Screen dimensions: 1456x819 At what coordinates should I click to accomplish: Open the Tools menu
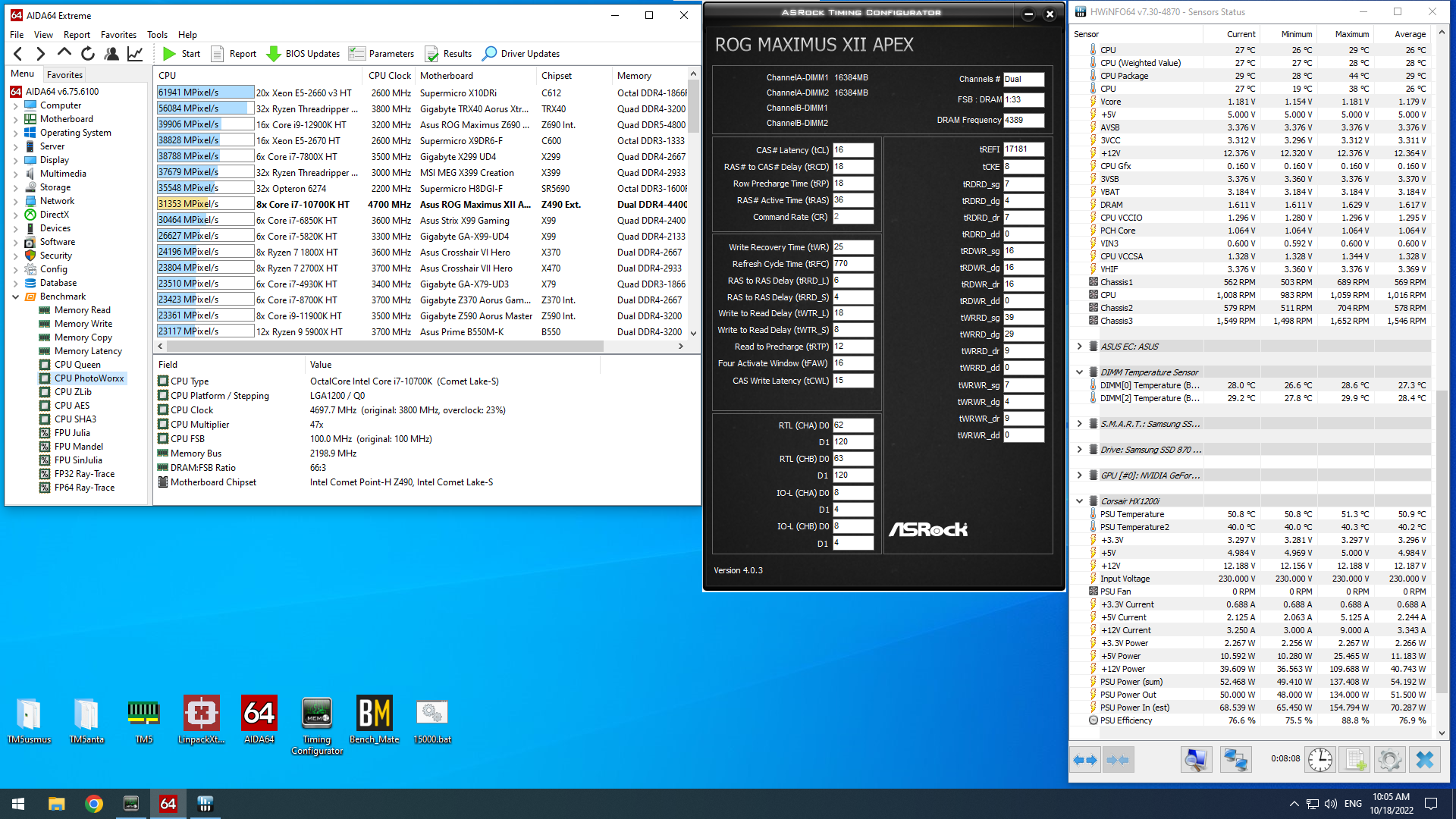point(157,35)
